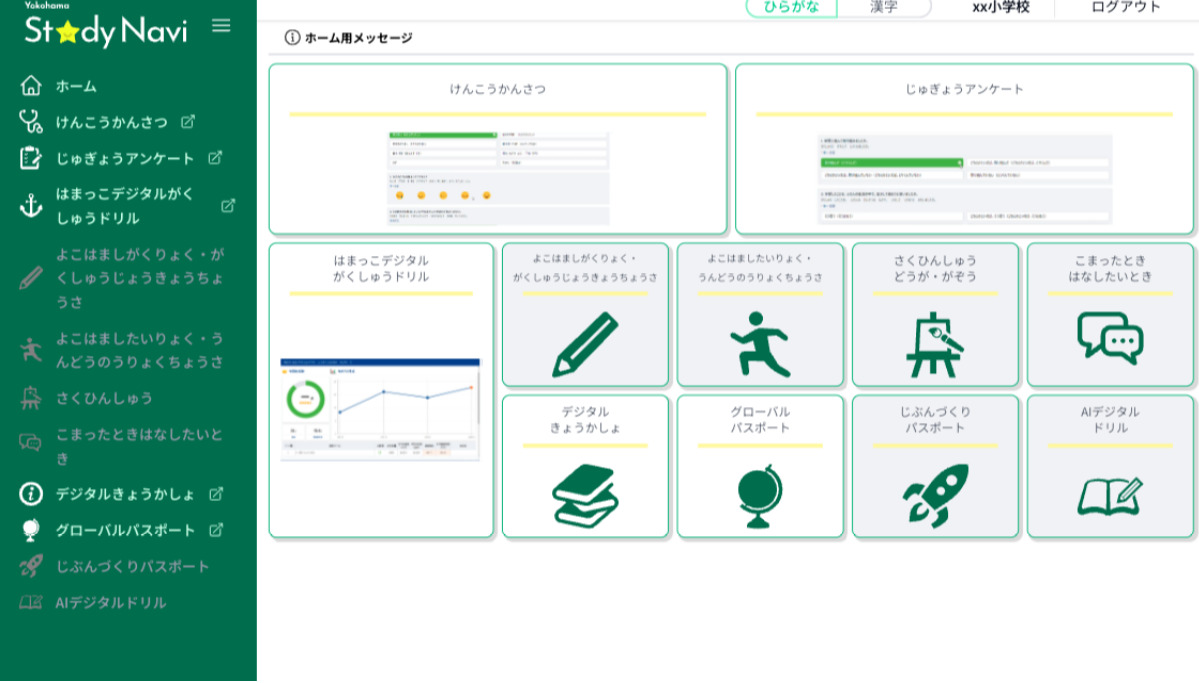
Task: Select ホーム in the sidebar
Action: tap(76, 86)
